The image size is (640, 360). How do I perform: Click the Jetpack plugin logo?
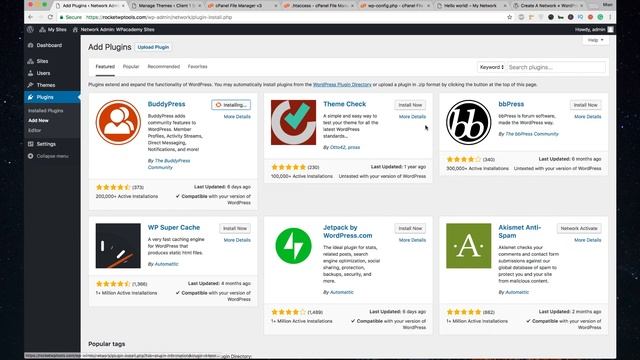293,246
